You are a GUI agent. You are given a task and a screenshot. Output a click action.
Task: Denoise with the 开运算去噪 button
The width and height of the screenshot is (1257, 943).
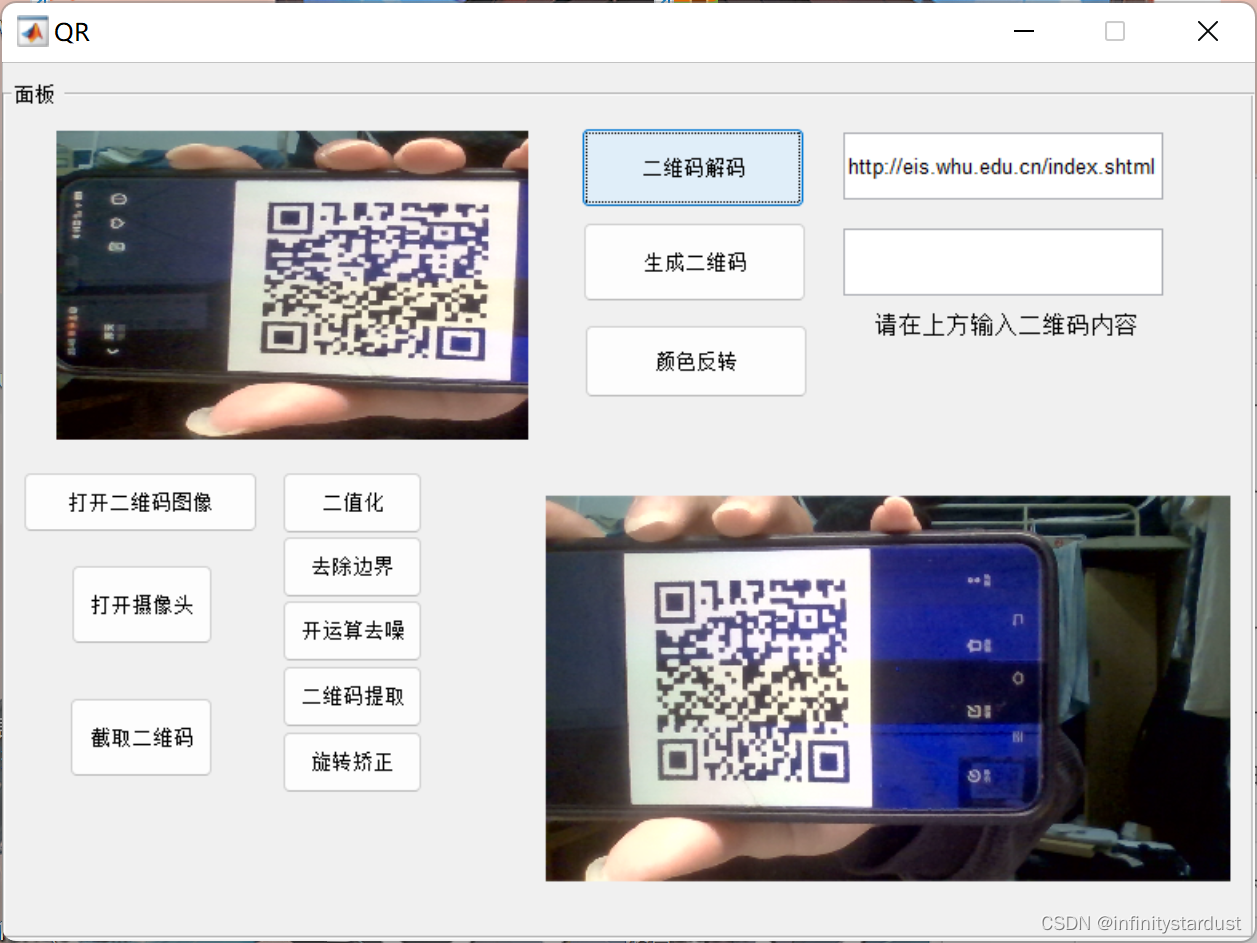[x=352, y=631]
